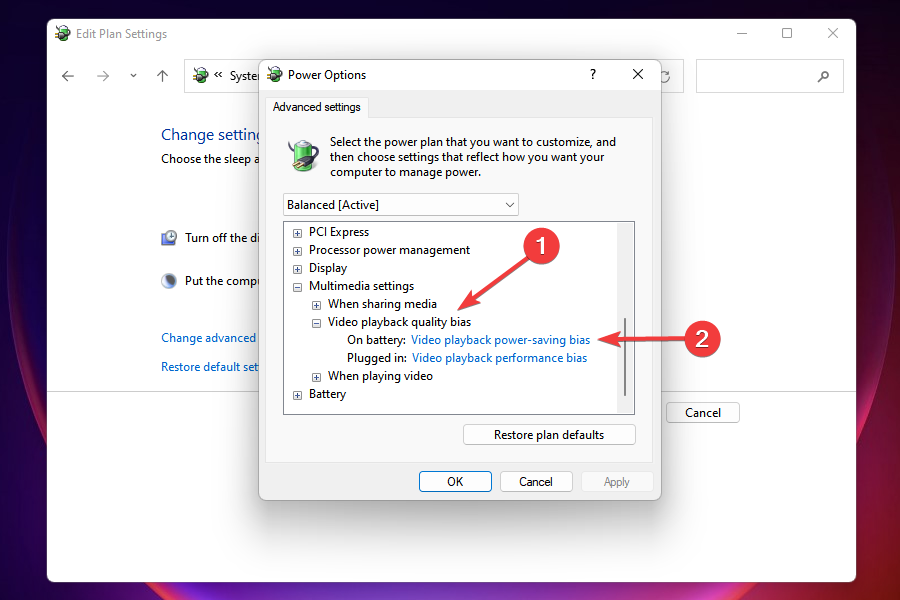Click Cancel in Edit Plan Settings window
The width and height of the screenshot is (900, 600).
(x=703, y=413)
